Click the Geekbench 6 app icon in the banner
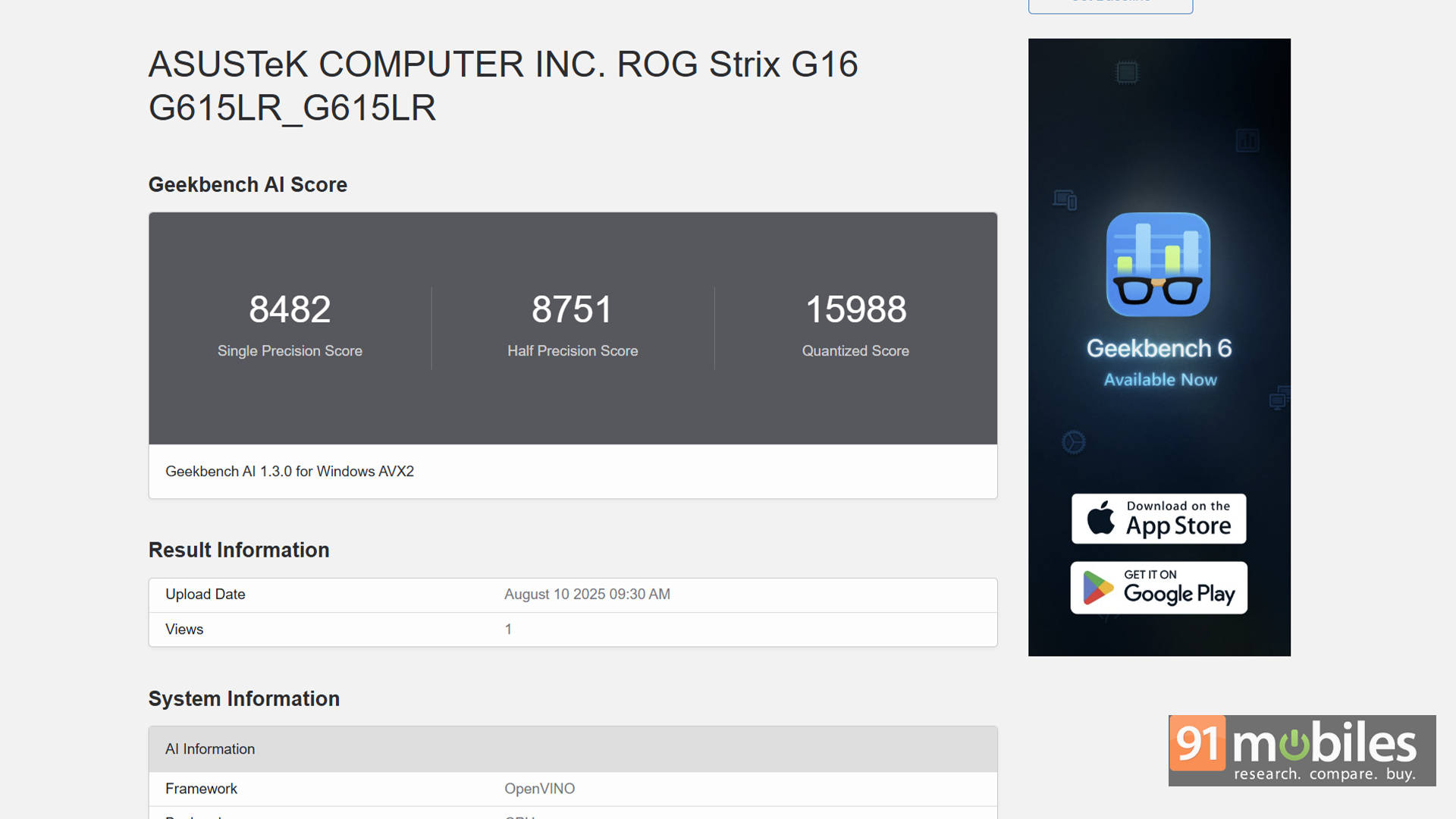 click(x=1158, y=264)
